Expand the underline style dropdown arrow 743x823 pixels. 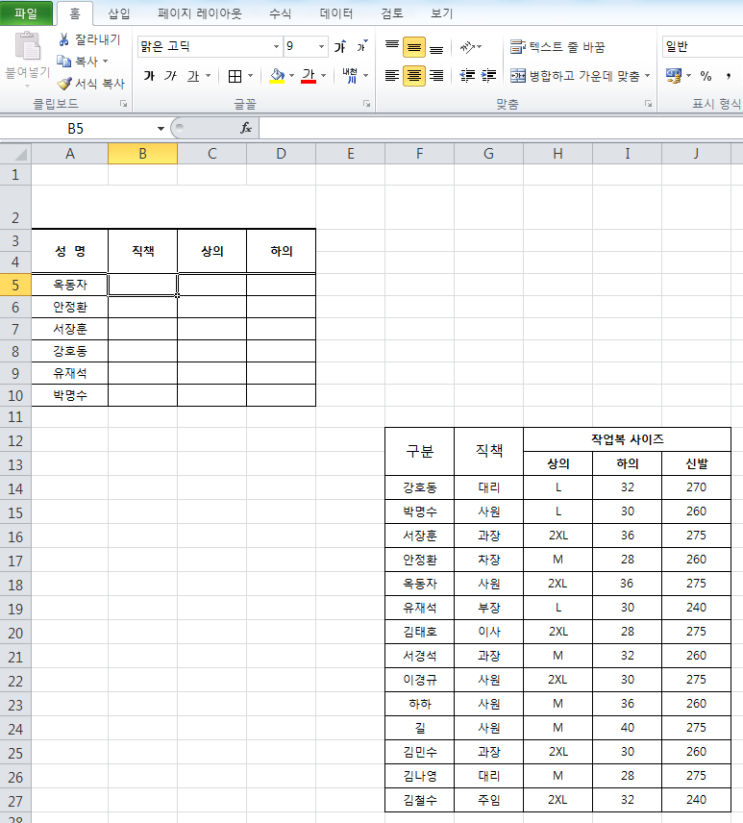pos(208,76)
